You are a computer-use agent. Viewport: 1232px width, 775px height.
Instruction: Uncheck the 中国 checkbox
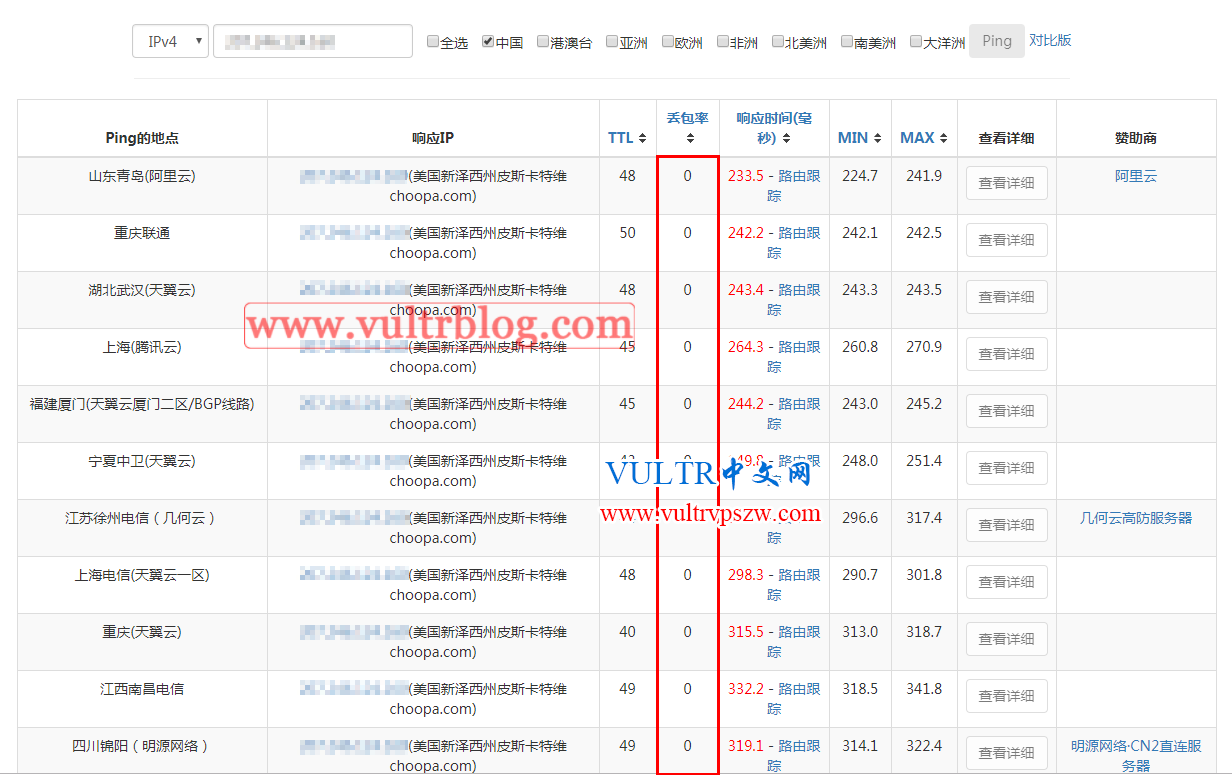487,42
